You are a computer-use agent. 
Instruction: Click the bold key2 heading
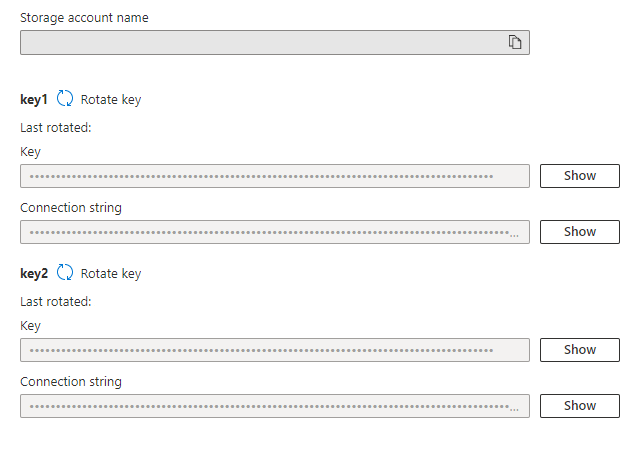(34, 273)
